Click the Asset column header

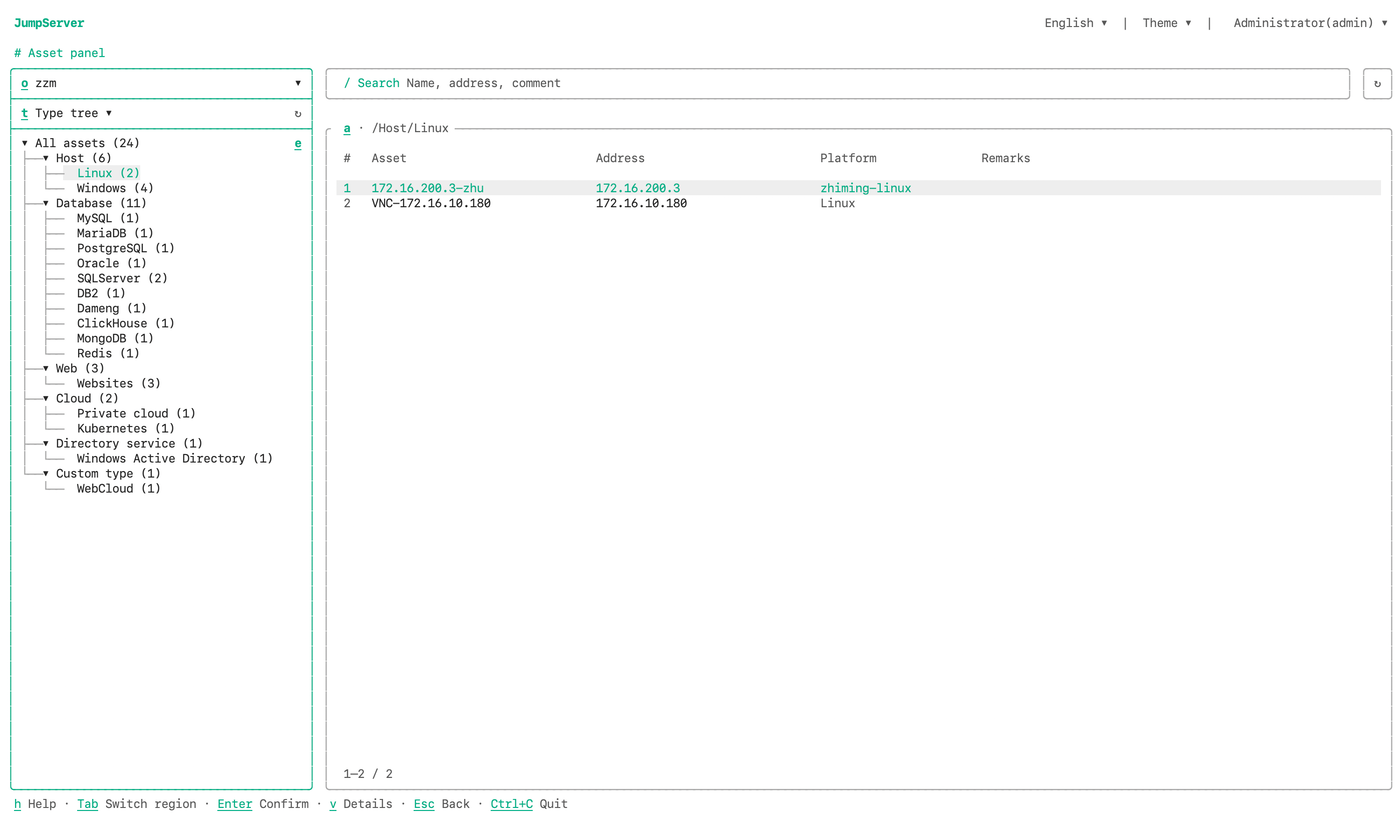point(389,159)
